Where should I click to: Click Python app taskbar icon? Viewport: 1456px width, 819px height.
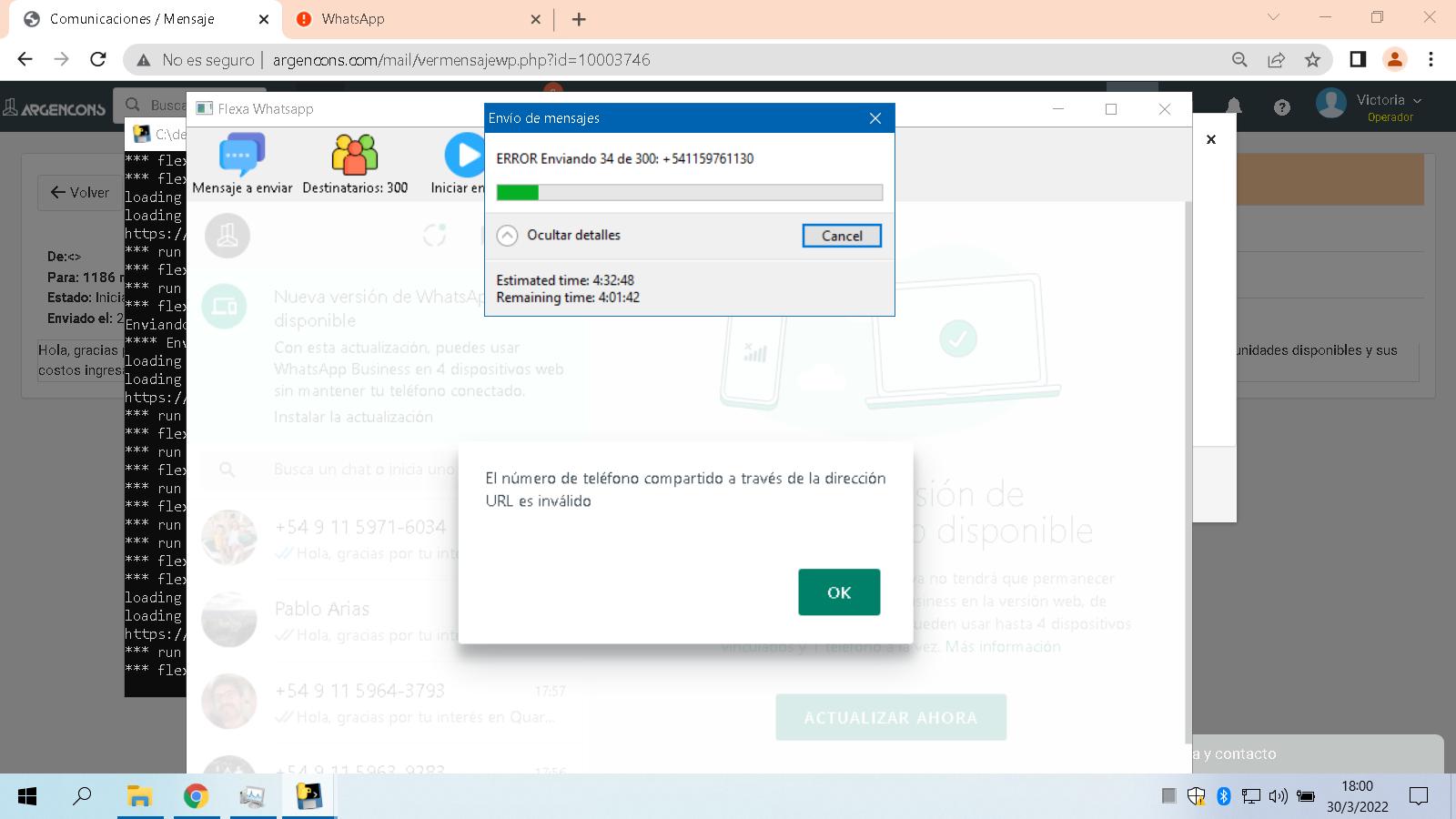pyautogui.click(x=309, y=797)
